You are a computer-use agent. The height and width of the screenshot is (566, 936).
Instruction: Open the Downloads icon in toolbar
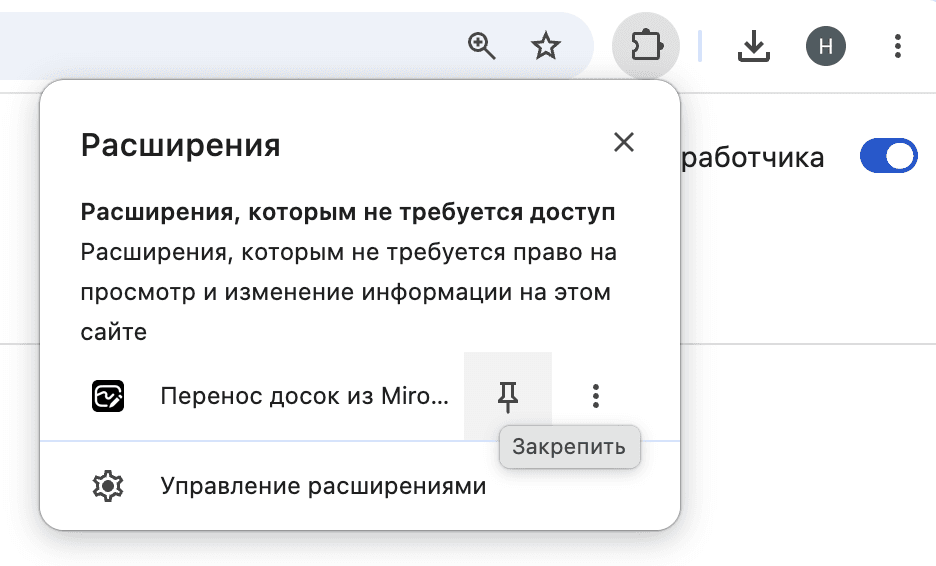tap(753, 46)
